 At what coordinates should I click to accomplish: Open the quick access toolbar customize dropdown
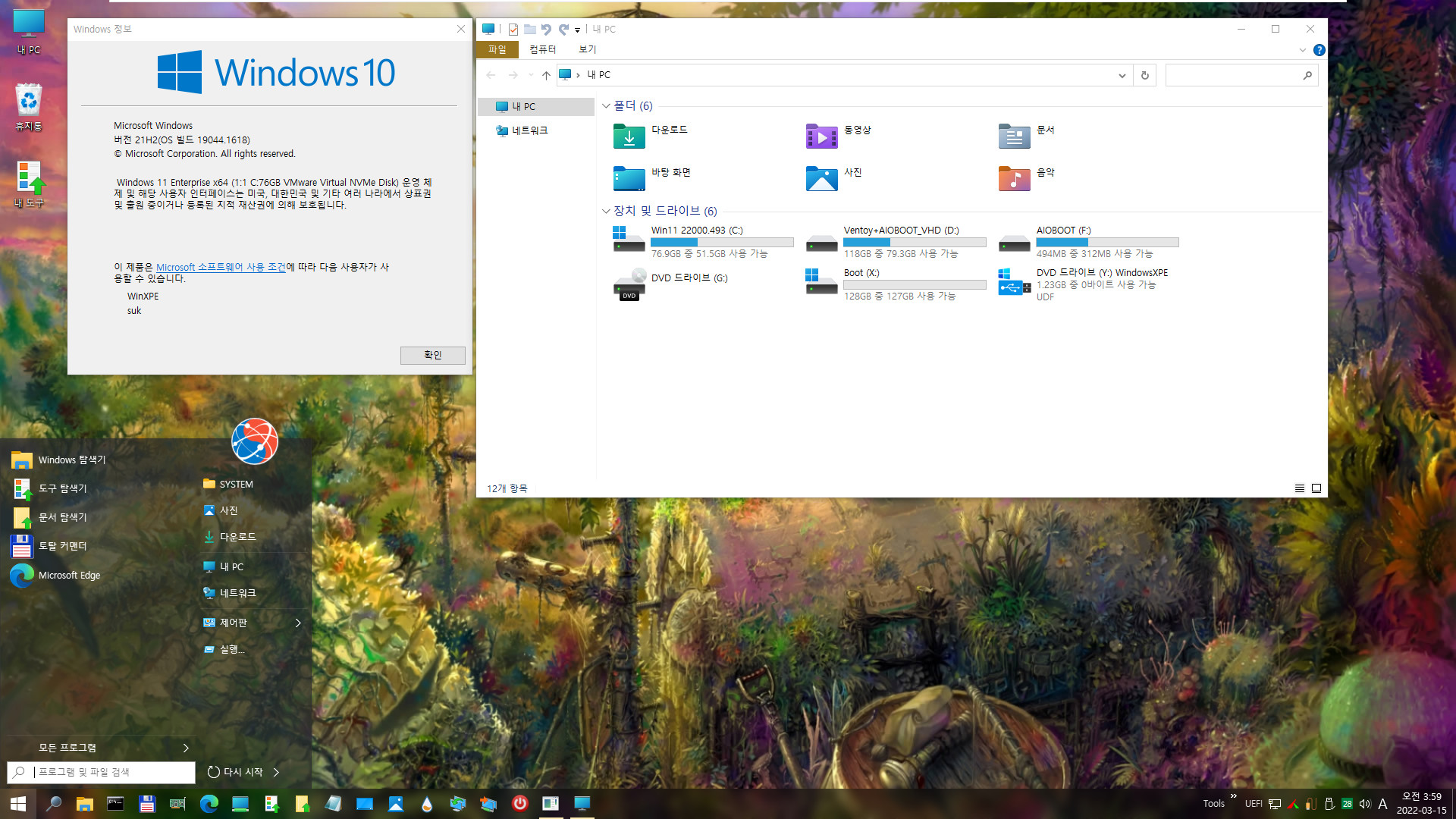pyautogui.click(x=577, y=30)
